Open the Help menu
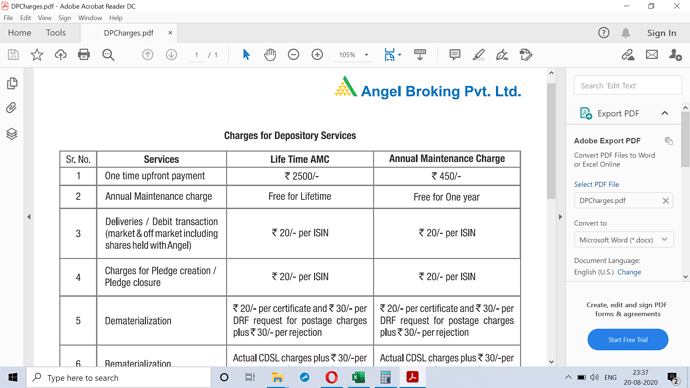Viewport: 690px width, 388px height. [x=116, y=18]
